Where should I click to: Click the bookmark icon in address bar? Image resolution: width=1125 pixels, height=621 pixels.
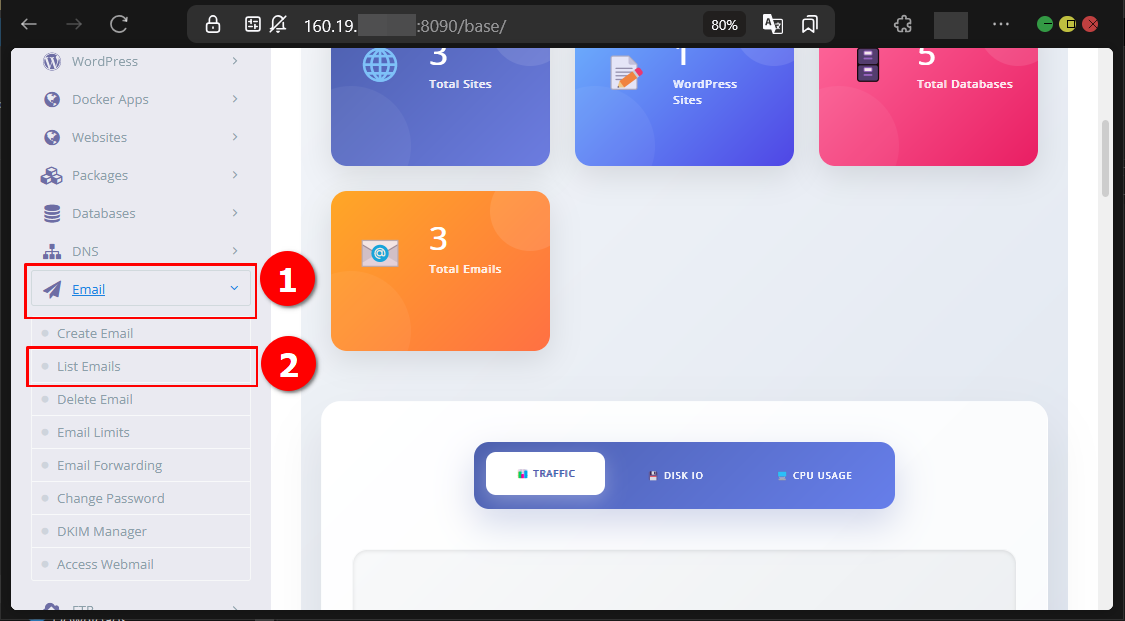coord(809,24)
